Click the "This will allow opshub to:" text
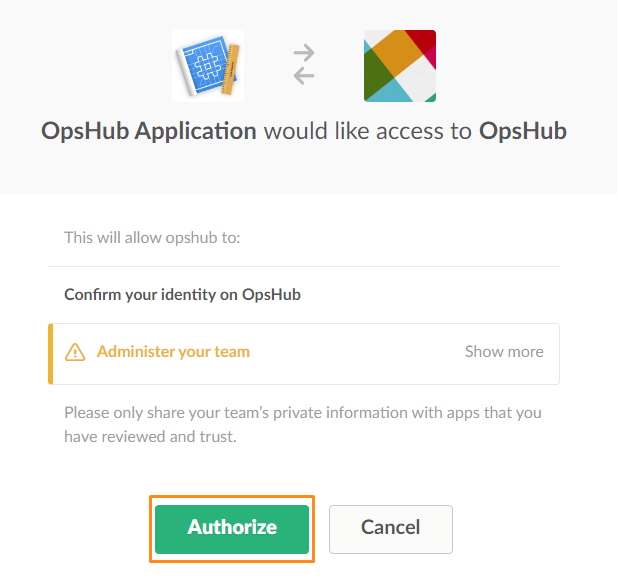618x579 pixels. [x=152, y=238]
